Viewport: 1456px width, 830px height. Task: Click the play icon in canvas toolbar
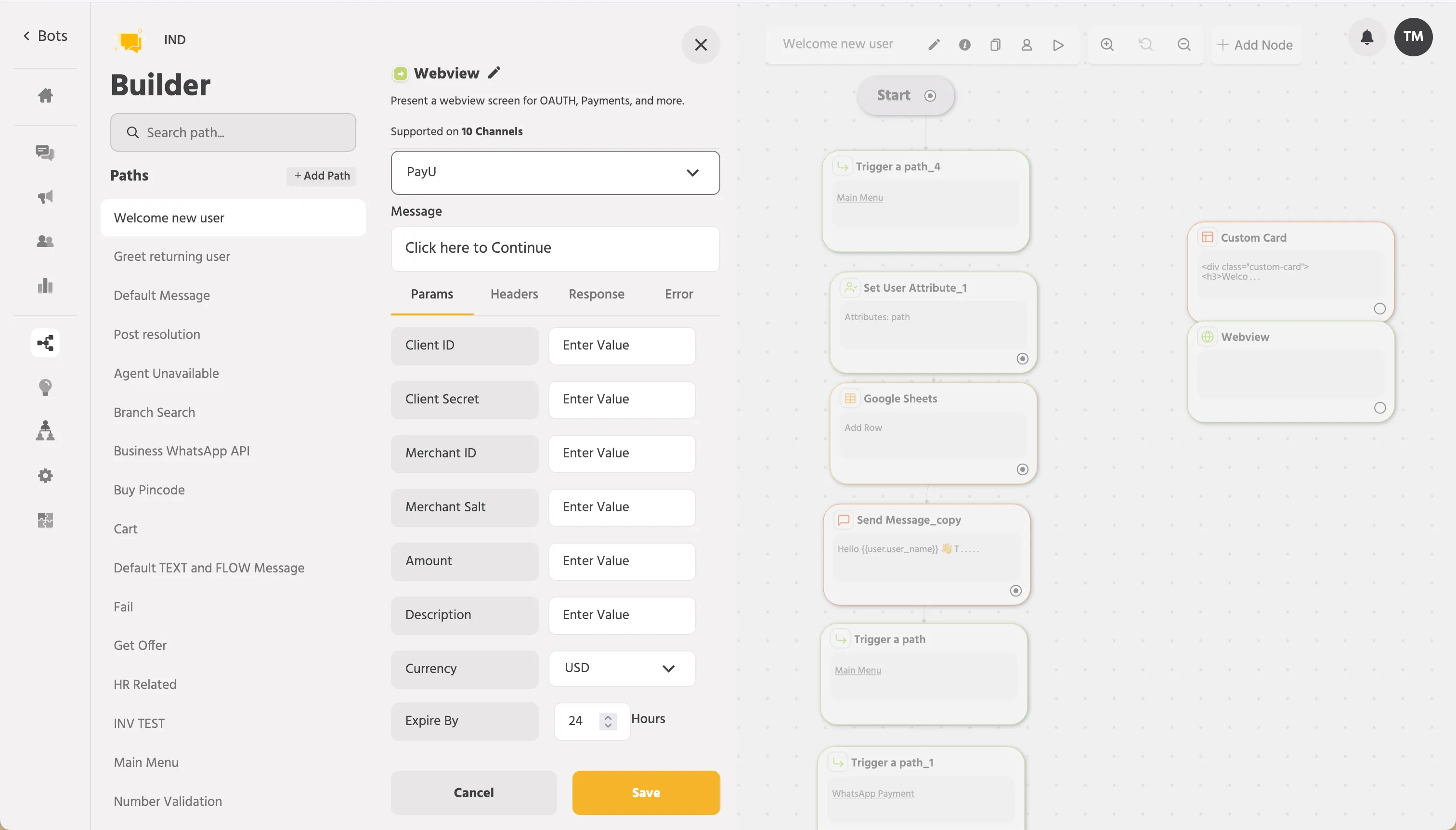(x=1058, y=45)
